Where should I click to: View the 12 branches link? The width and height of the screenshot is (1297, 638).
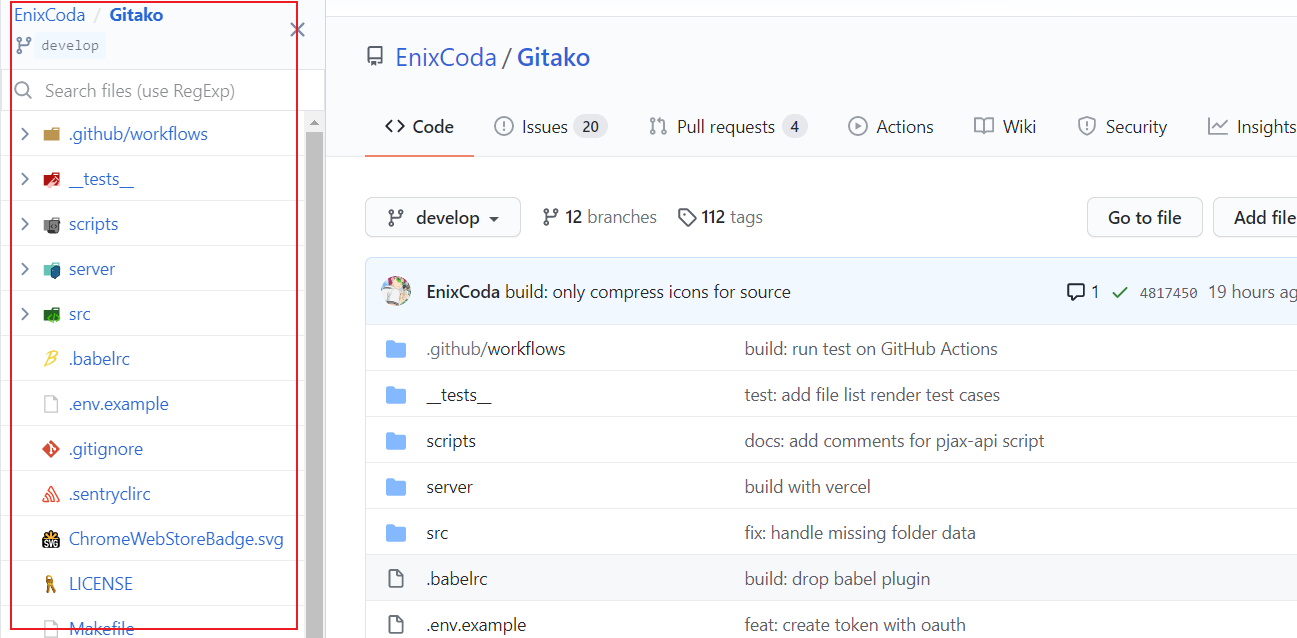[599, 217]
